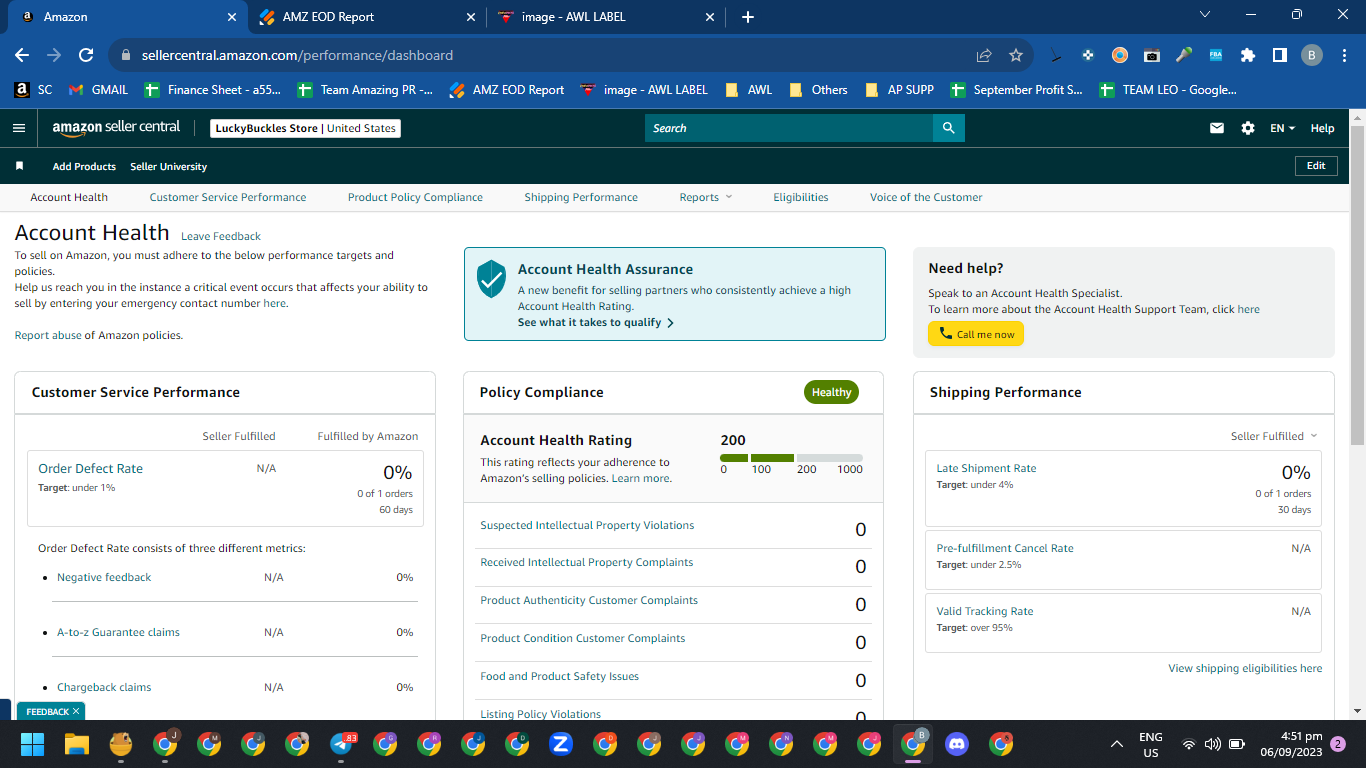Open Discord from the taskbar

pyautogui.click(x=957, y=744)
